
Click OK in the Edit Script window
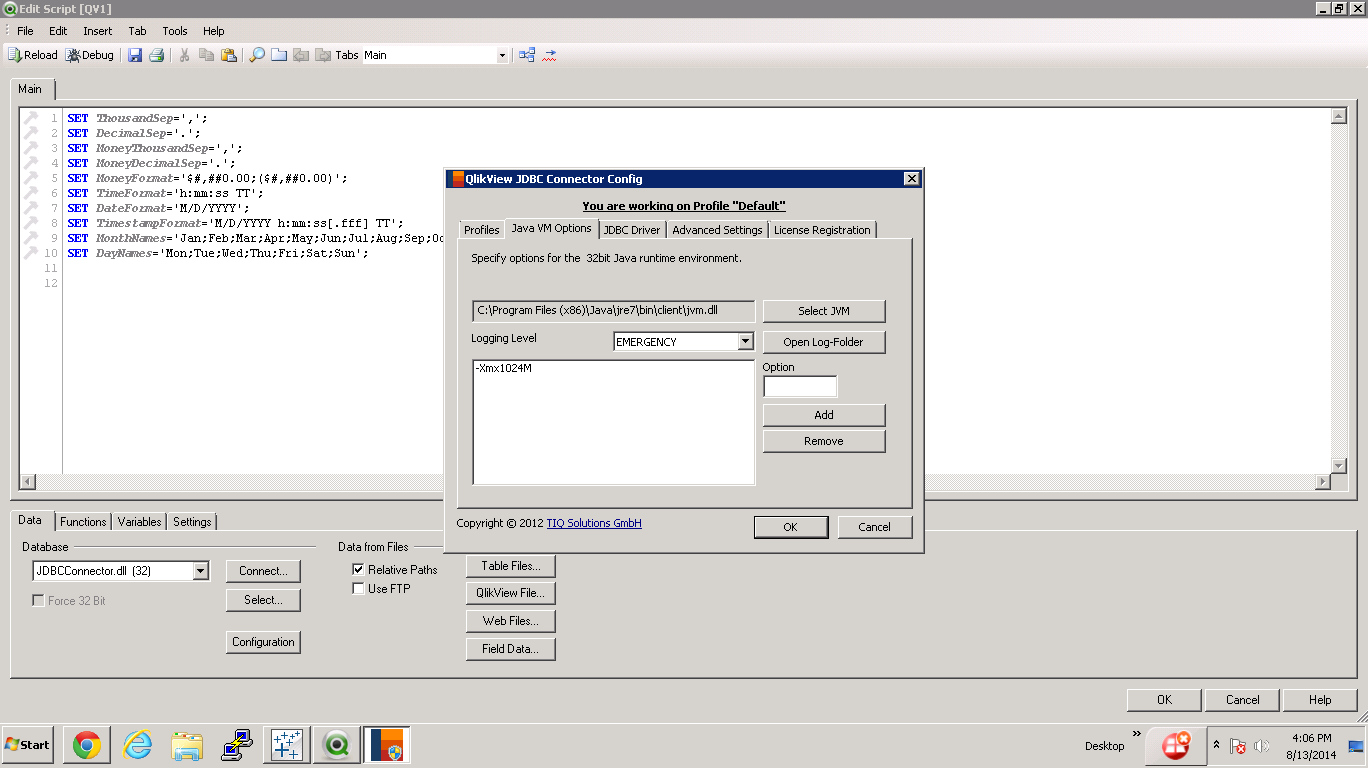[x=1164, y=700]
